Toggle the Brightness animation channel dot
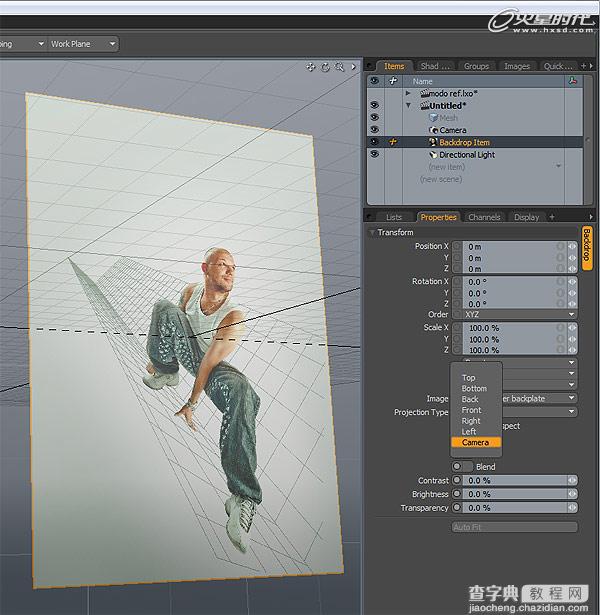This screenshot has width=600, height=615. [x=457, y=494]
